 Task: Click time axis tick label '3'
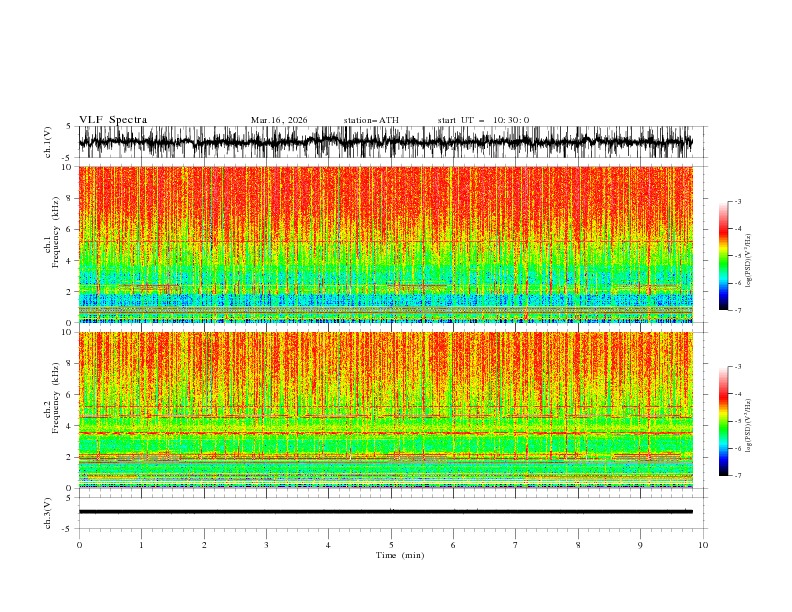266,545
